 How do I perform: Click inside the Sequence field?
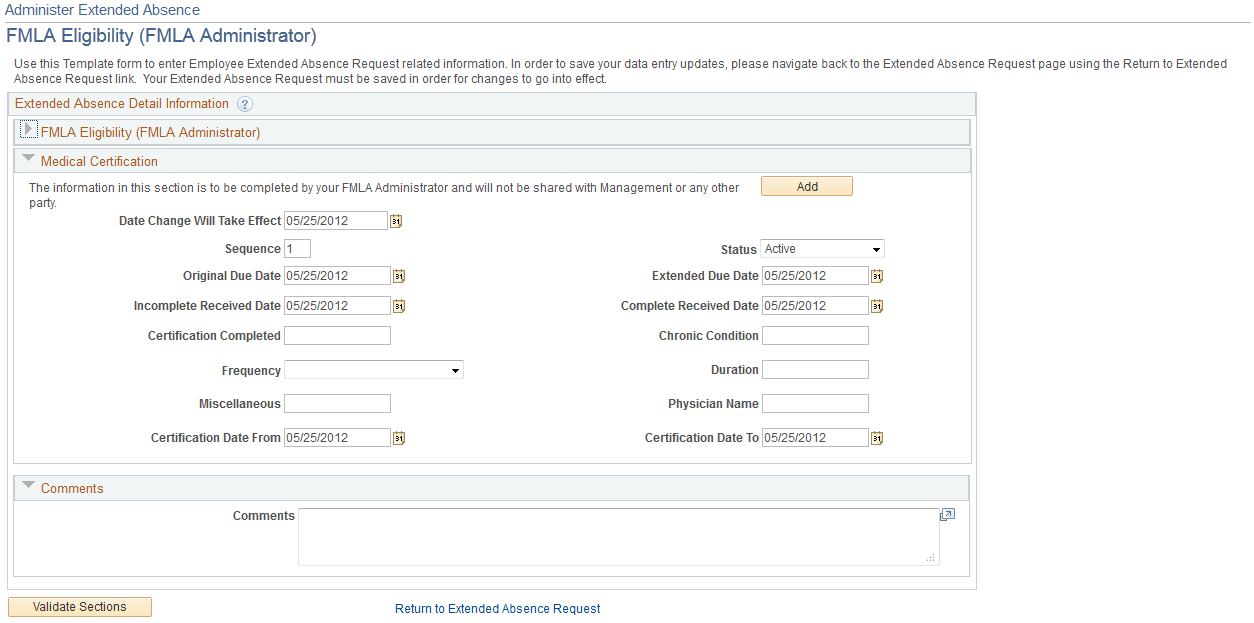tap(296, 248)
